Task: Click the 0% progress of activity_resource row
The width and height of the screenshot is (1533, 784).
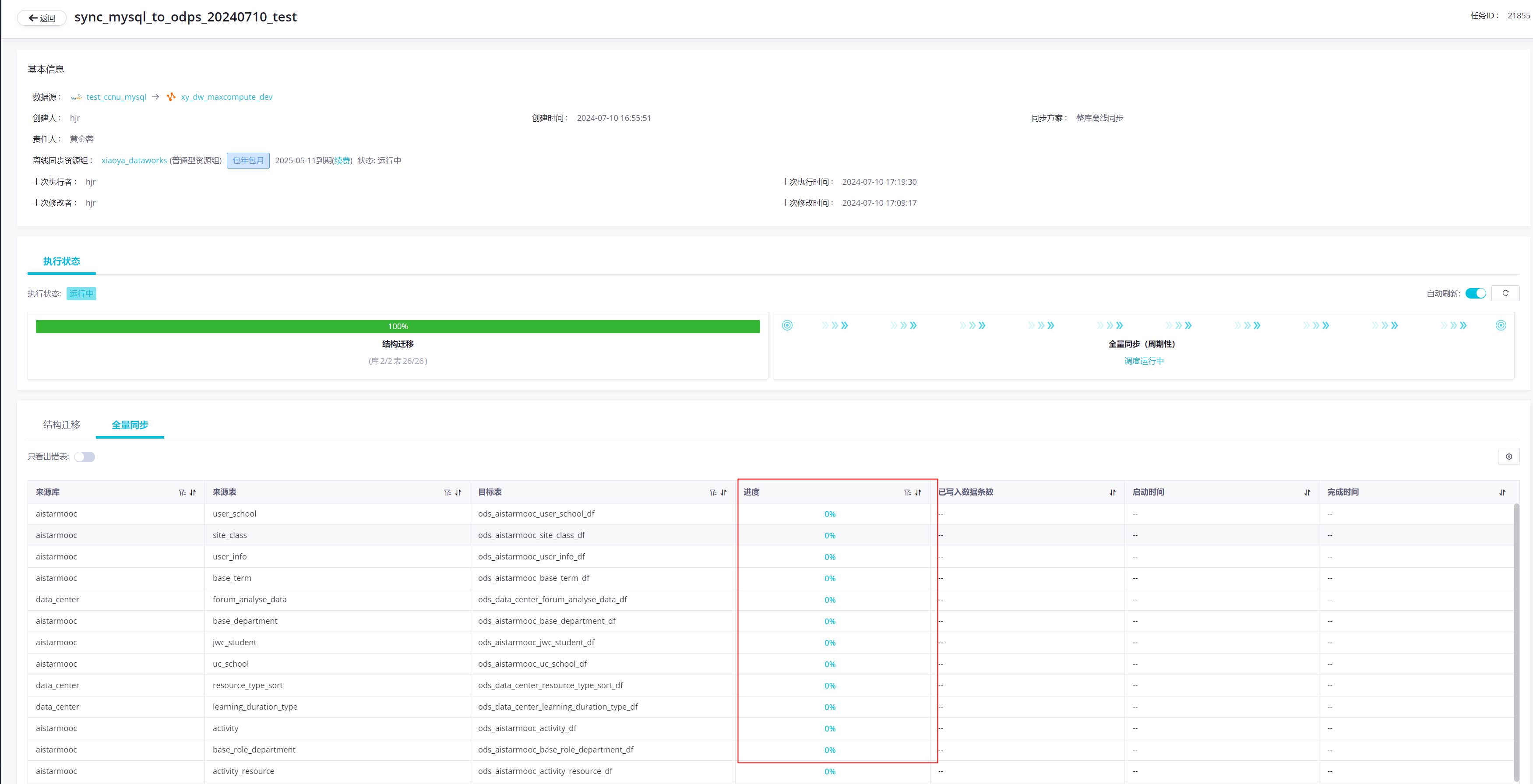Action: (830, 771)
